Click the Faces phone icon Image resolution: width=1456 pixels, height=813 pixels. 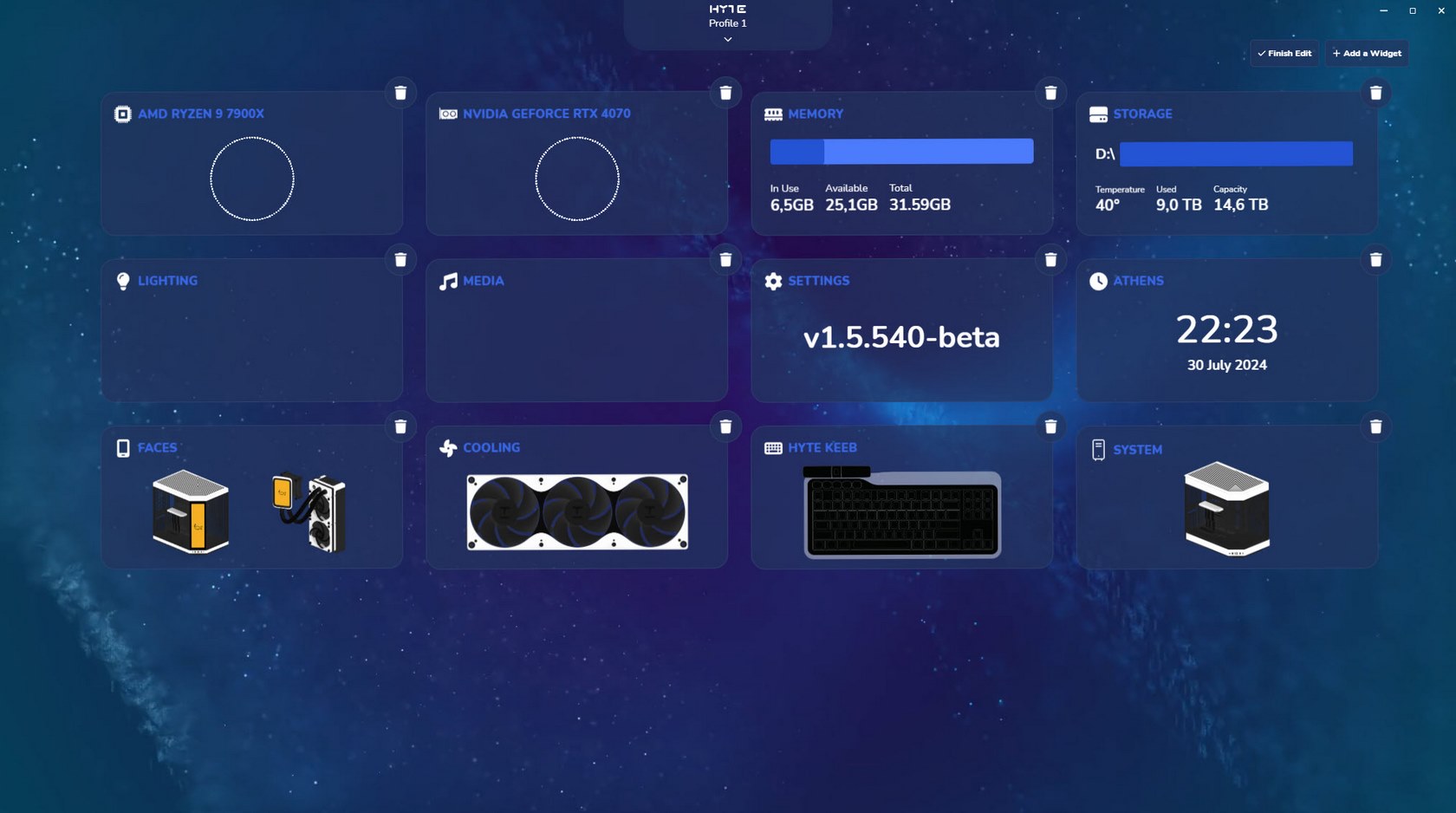[123, 448]
